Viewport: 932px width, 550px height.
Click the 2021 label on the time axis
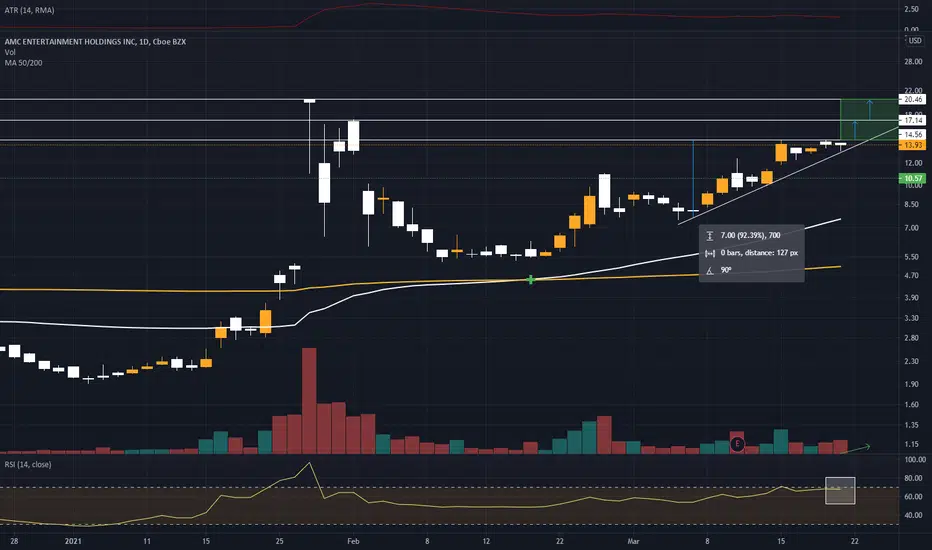pos(73,541)
